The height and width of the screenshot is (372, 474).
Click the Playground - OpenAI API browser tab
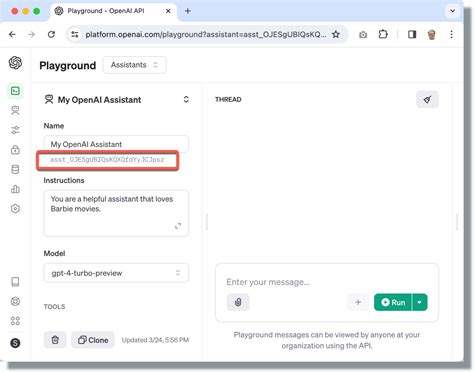coord(114,11)
